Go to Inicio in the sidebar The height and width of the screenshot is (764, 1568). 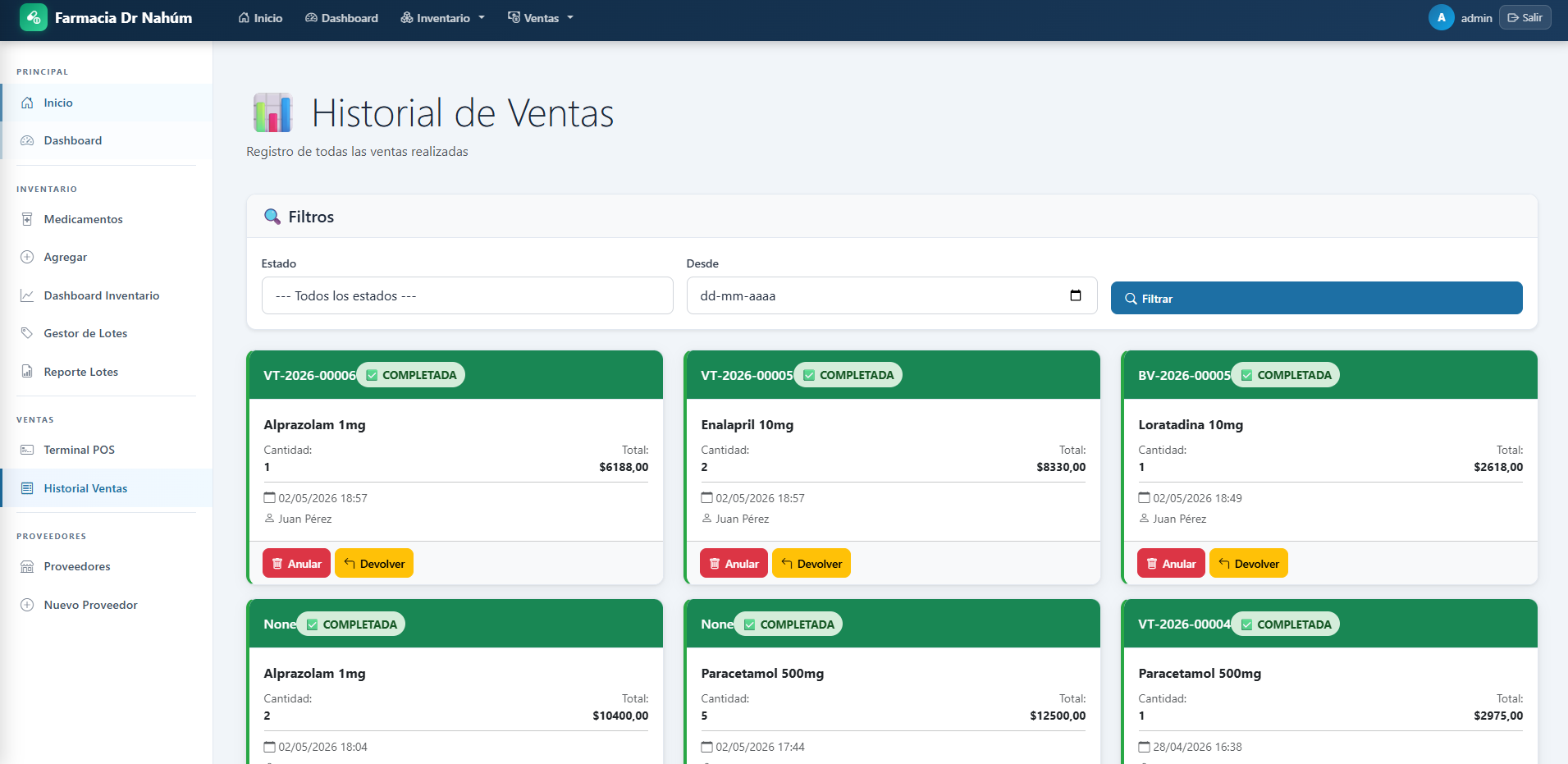pos(107,103)
